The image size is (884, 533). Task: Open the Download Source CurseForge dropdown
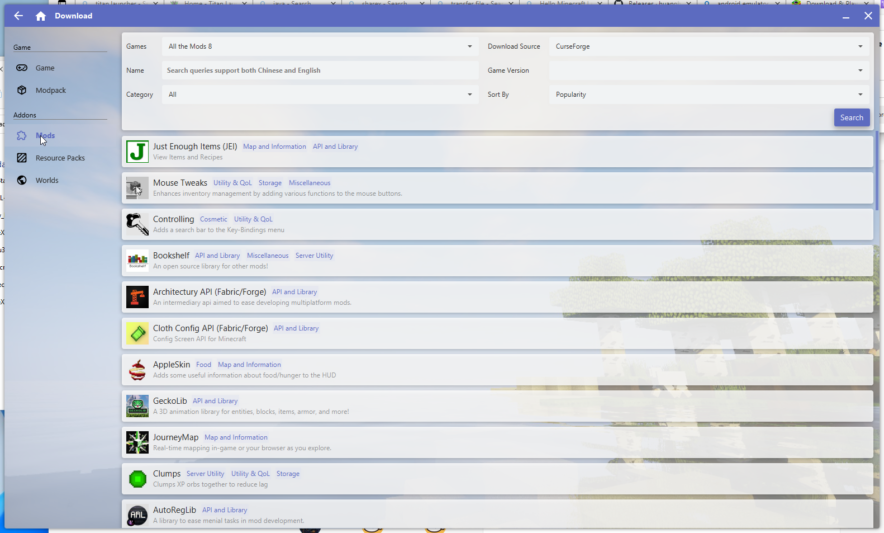click(708, 46)
